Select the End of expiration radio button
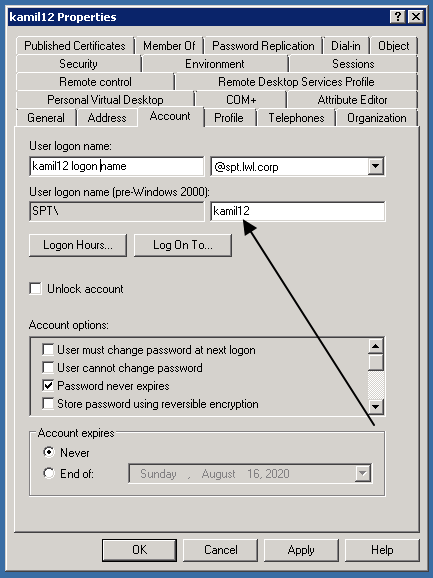The width and height of the screenshot is (433, 578). 49,473
